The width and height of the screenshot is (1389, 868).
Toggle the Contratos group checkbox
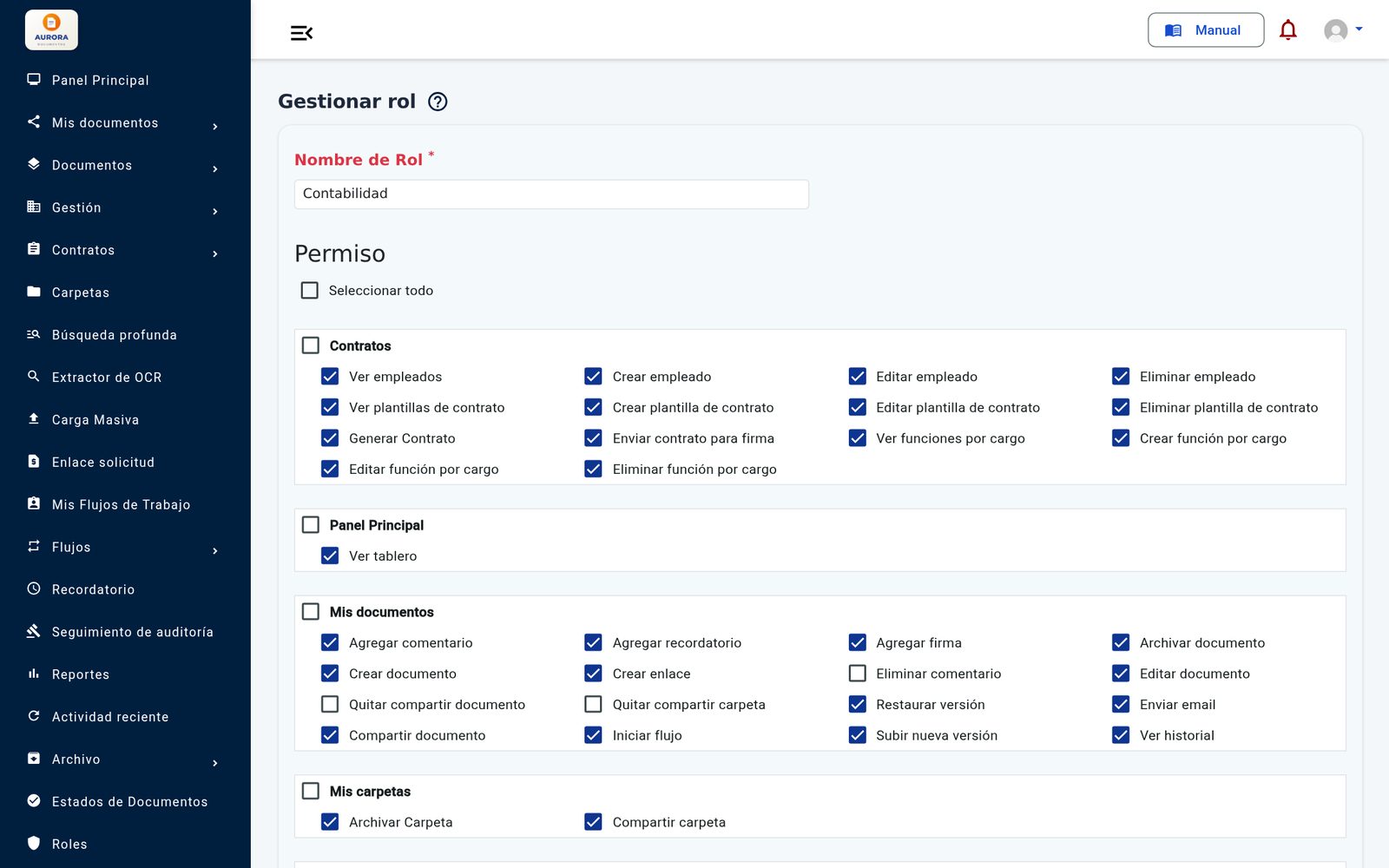click(311, 345)
